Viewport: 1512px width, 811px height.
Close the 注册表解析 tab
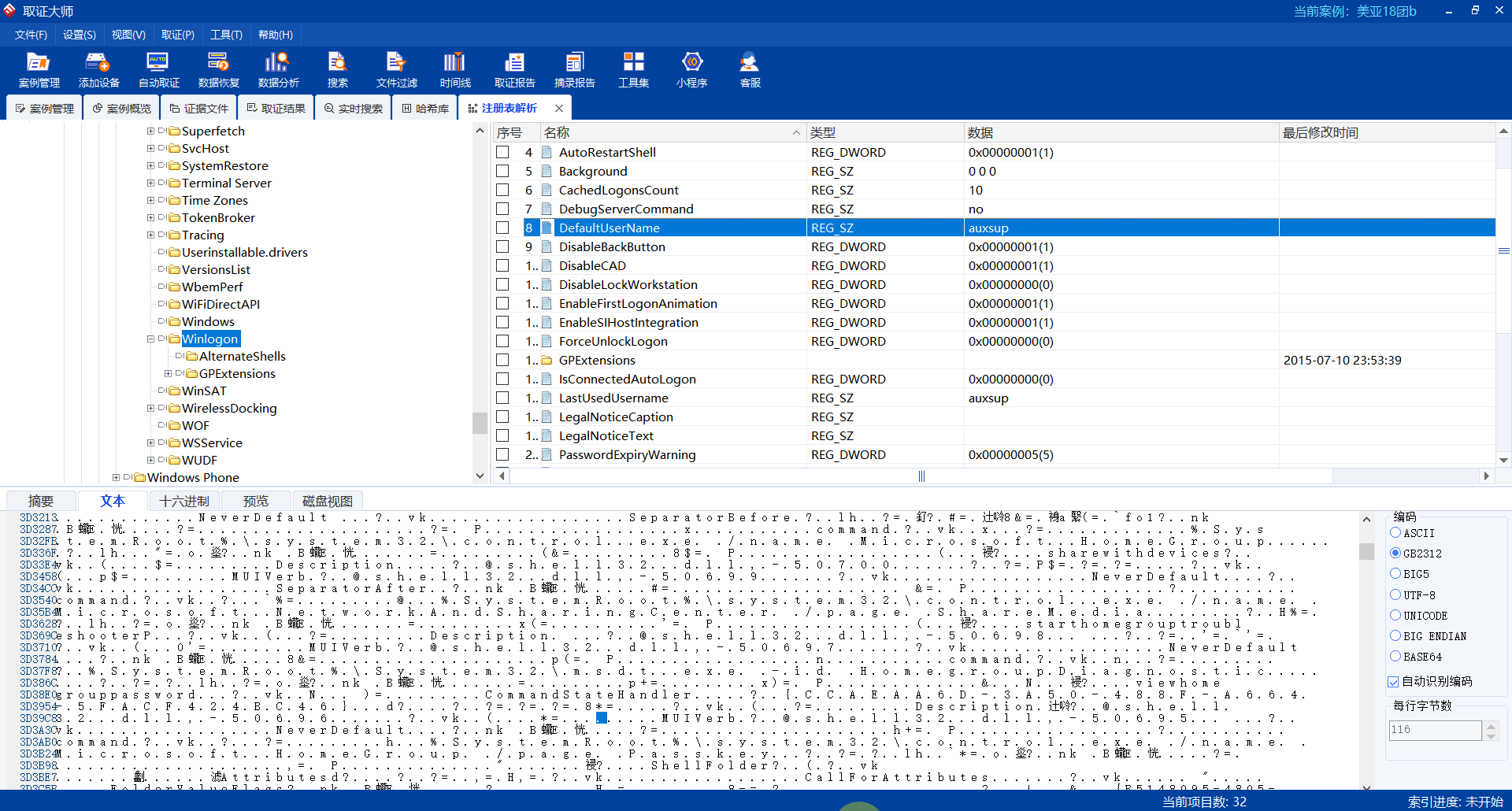point(559,108)
